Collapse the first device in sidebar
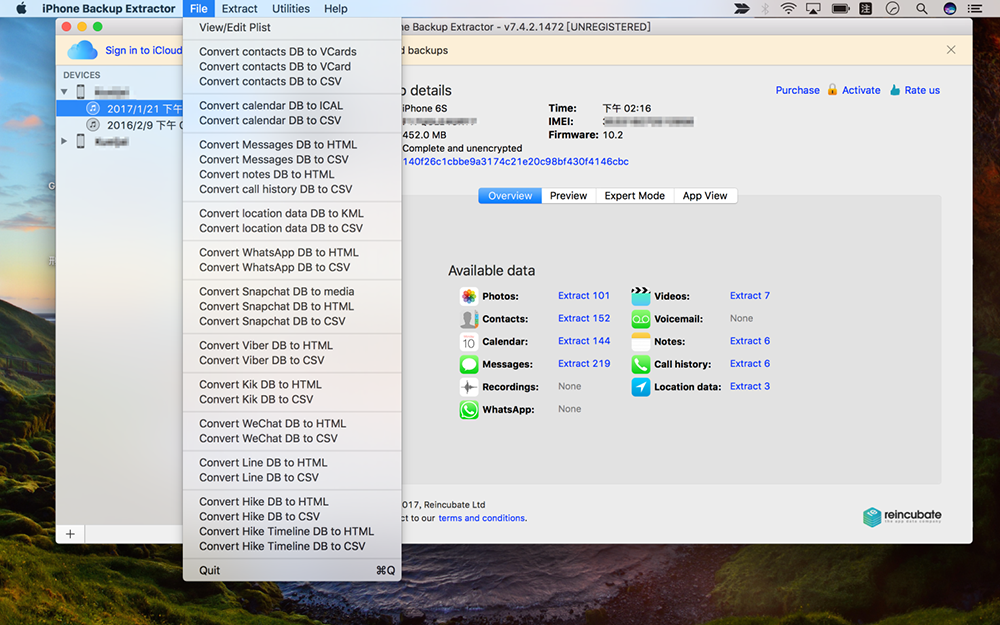This screenshot has height=625, width=1000. tap(64, 92)
